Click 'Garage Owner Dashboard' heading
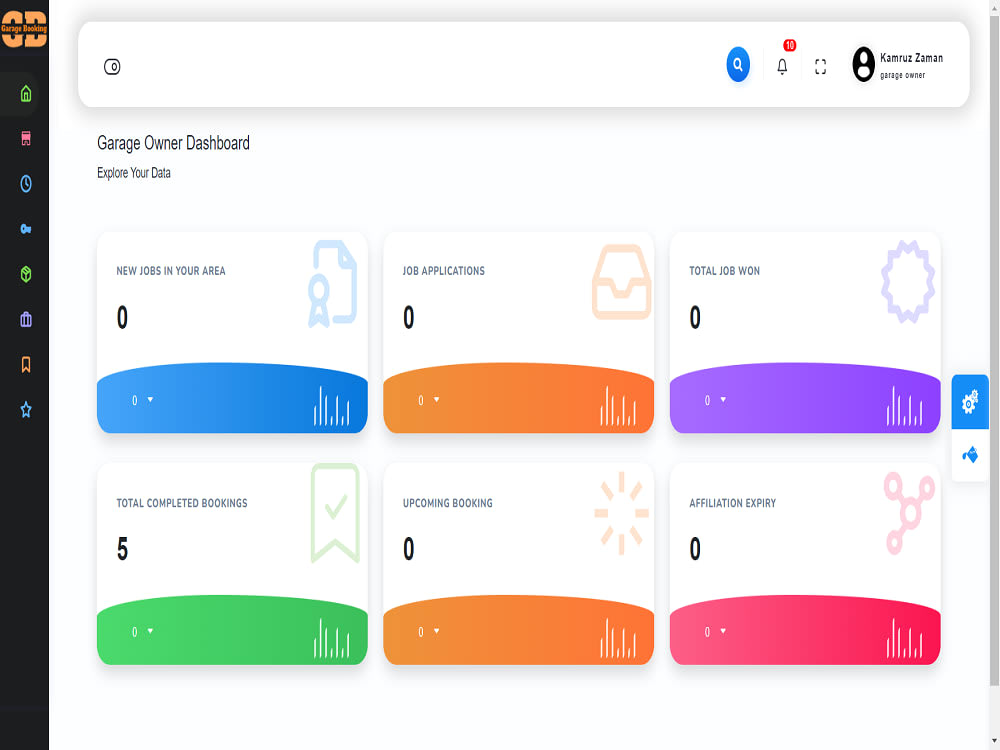The width and height of the screenshot is (1000, 750). click(173, 143)
